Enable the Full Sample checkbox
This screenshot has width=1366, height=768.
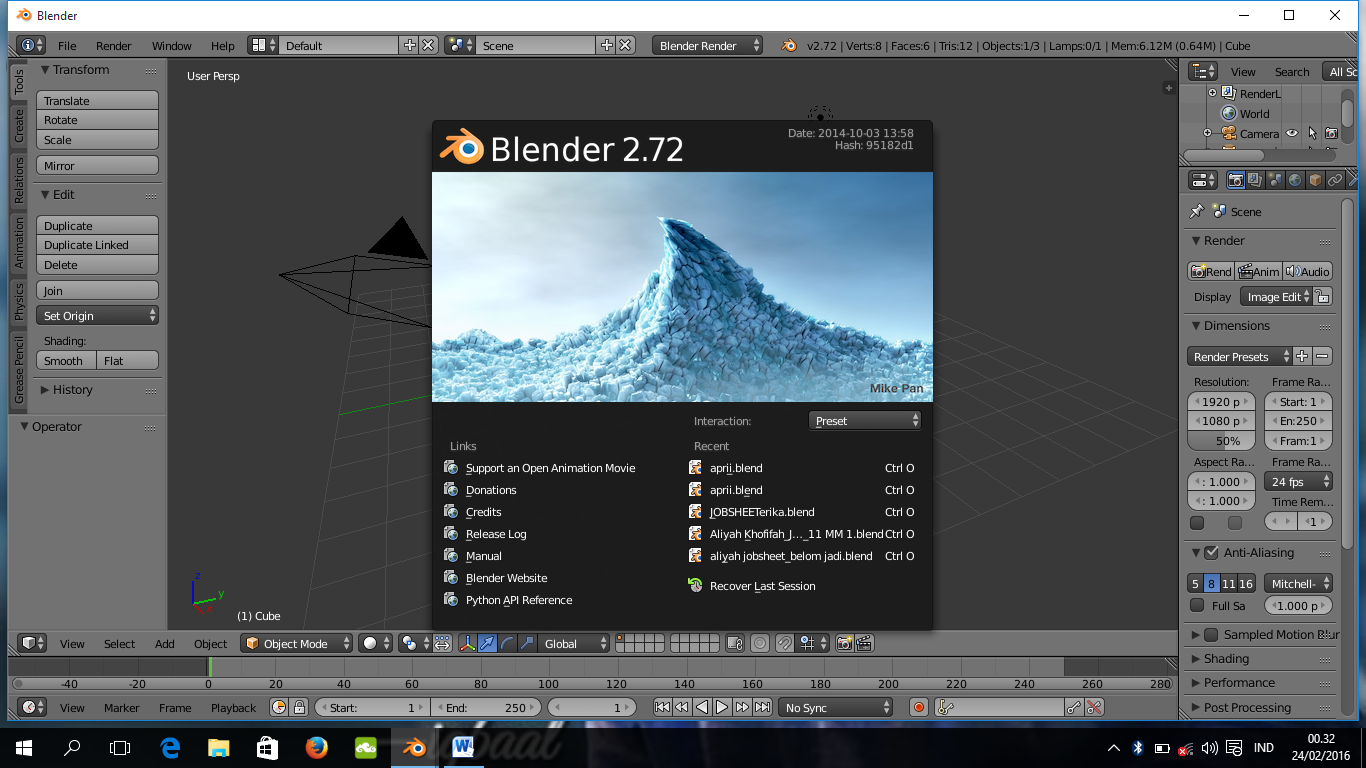1197,605
